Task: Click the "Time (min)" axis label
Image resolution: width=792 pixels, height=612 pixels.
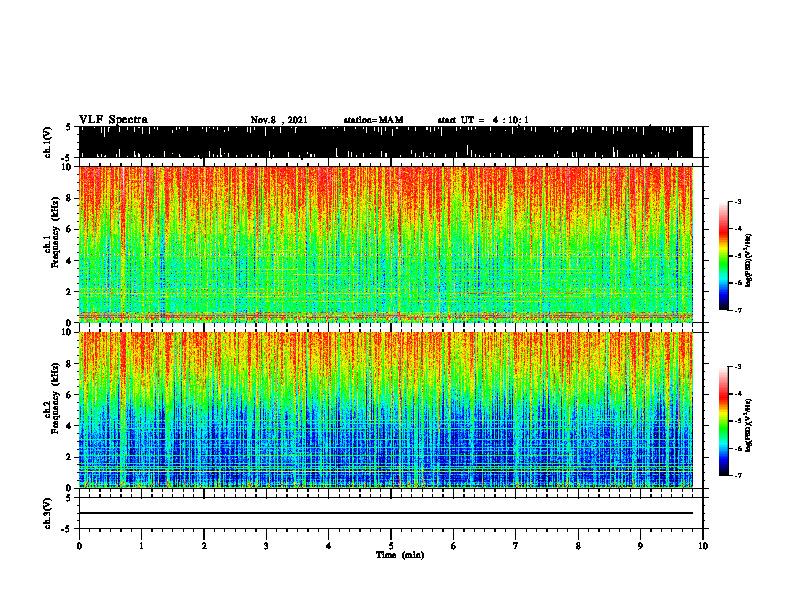Action: pyautogui.click(x=400, y=555)
